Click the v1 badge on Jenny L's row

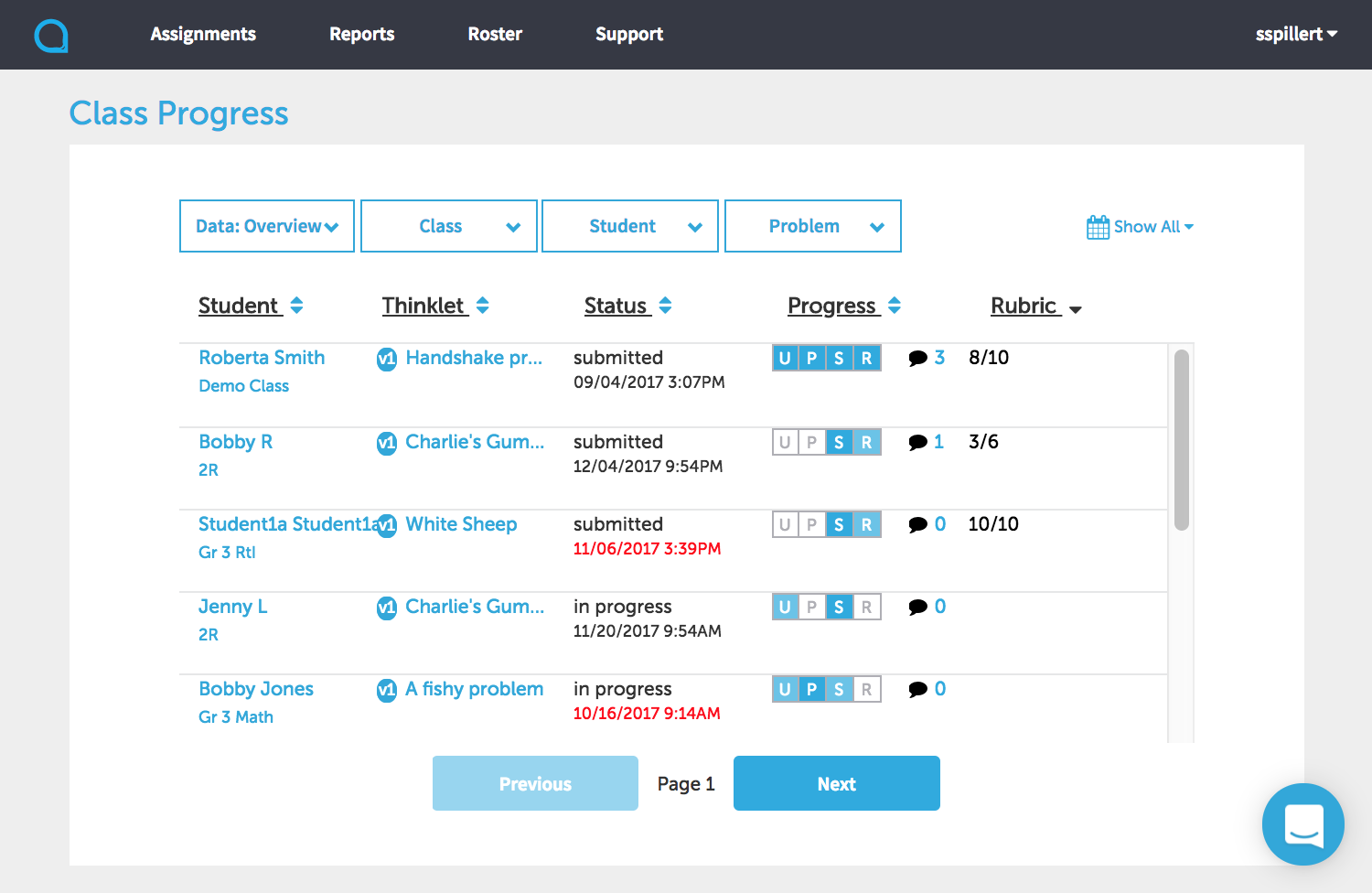(x=387, y=608)
